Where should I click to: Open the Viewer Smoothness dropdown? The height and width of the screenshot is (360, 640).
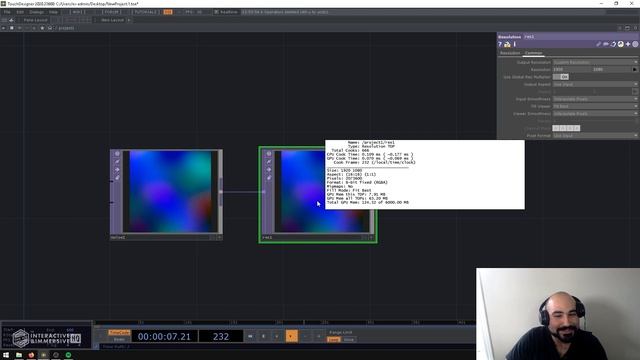pos(595,113)
